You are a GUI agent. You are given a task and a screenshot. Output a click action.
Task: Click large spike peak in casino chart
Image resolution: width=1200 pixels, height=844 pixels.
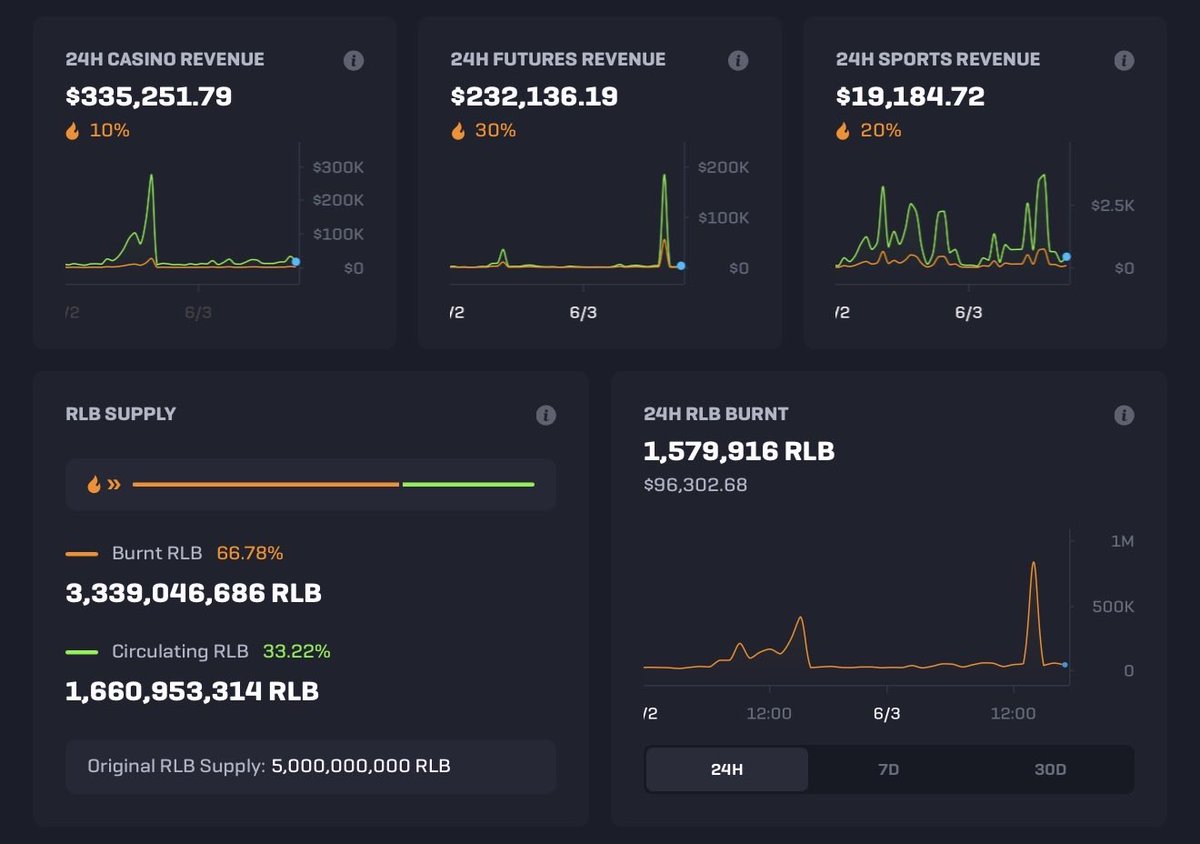(151, 177)
